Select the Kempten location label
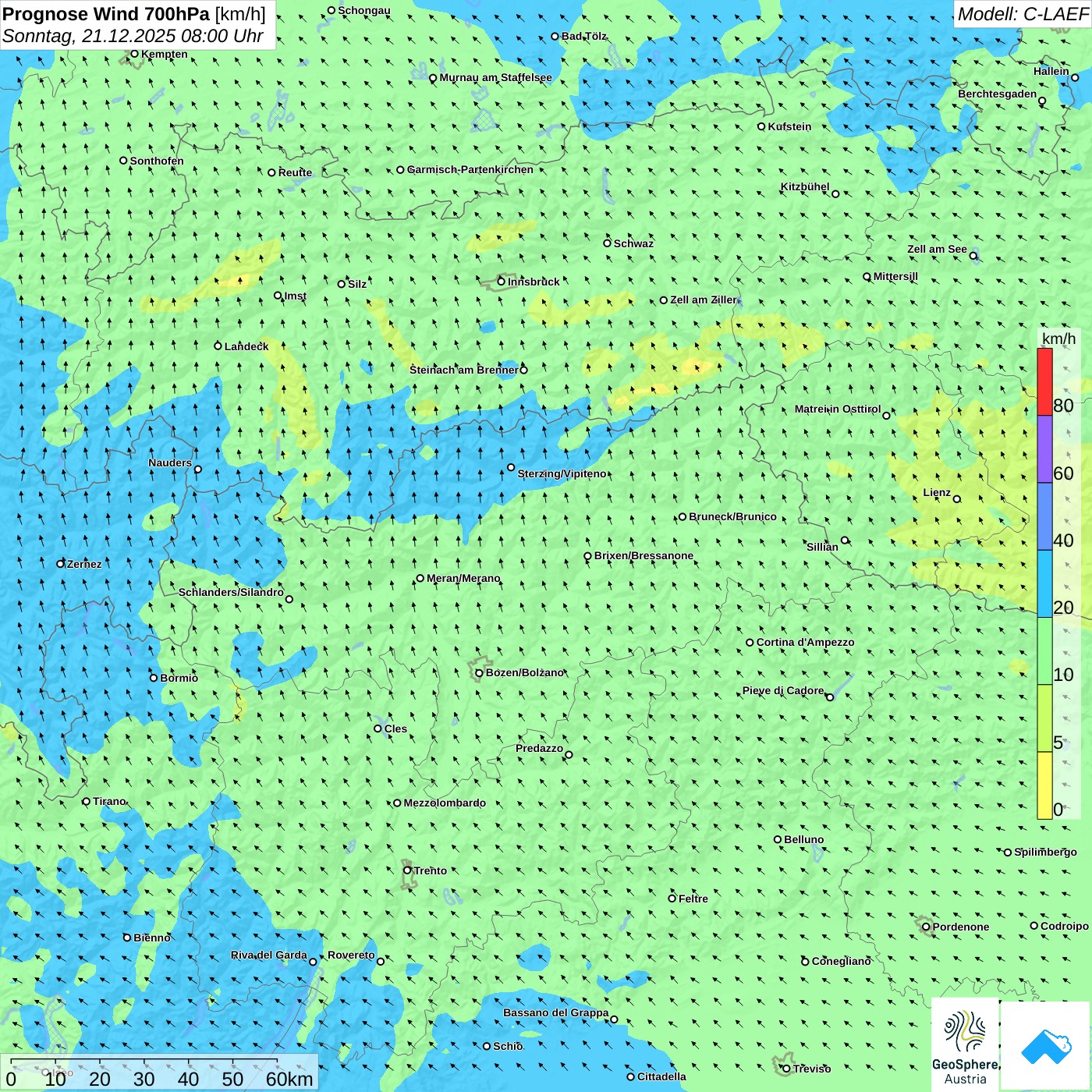This screenshot has height=1092, width=1092. click(164, 54)
